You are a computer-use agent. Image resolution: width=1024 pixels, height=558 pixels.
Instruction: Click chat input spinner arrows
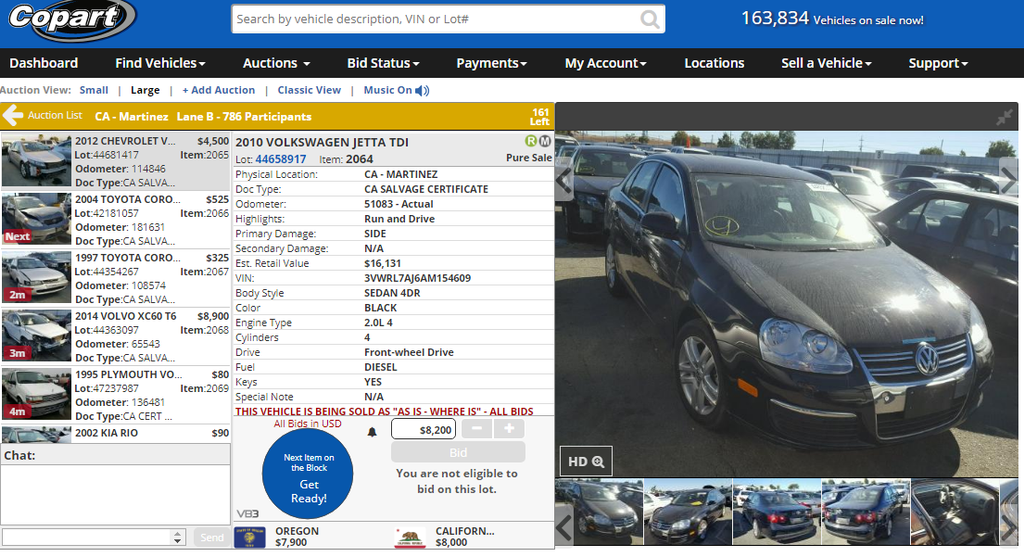178,537
